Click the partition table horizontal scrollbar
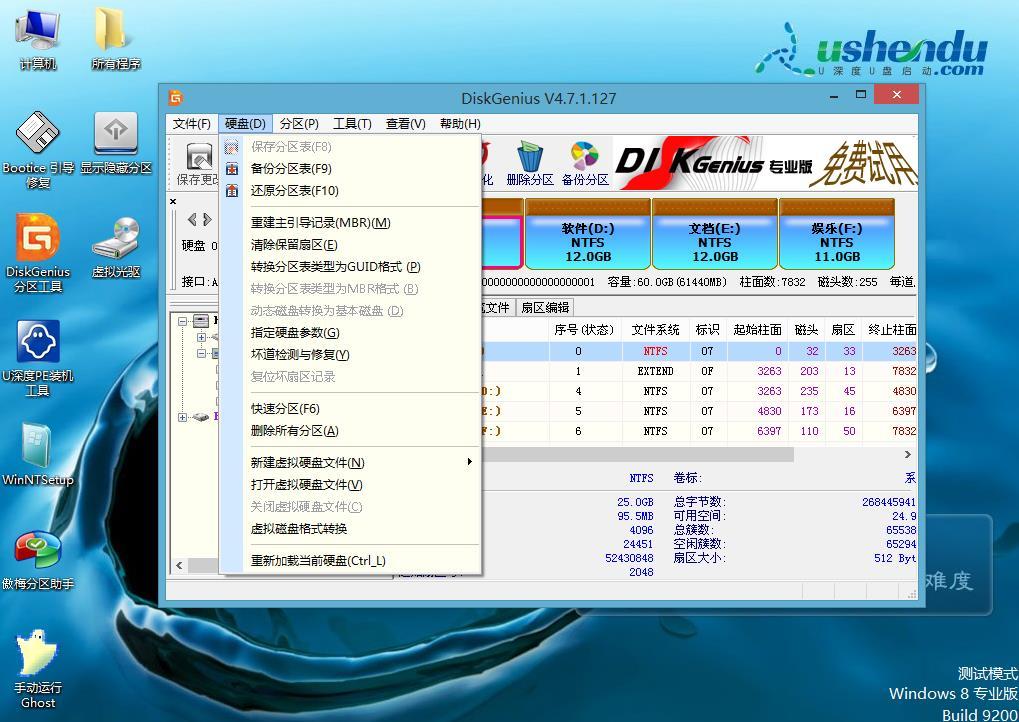The height and width of the screenshot is (722, 1019). (x=637, y=454)
